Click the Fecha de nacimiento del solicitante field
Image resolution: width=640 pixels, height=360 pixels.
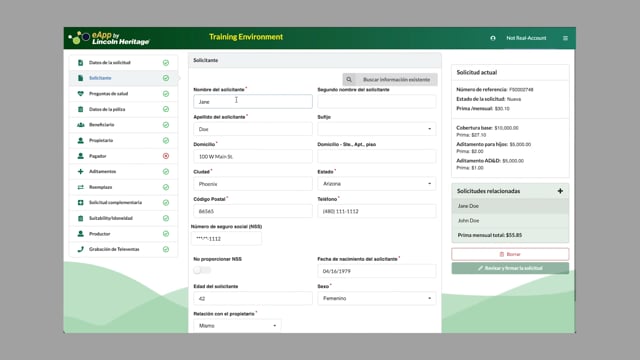[376, 271]
